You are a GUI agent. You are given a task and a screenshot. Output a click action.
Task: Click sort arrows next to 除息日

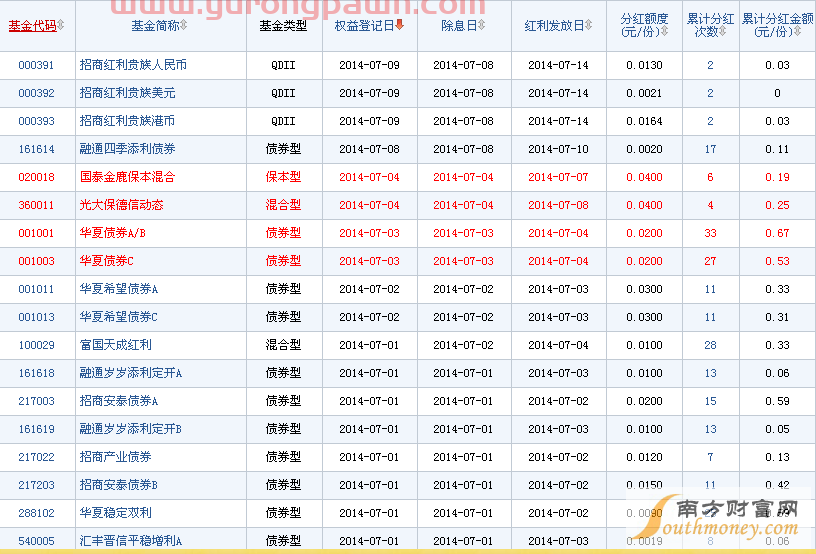click(x=481, y=25)
